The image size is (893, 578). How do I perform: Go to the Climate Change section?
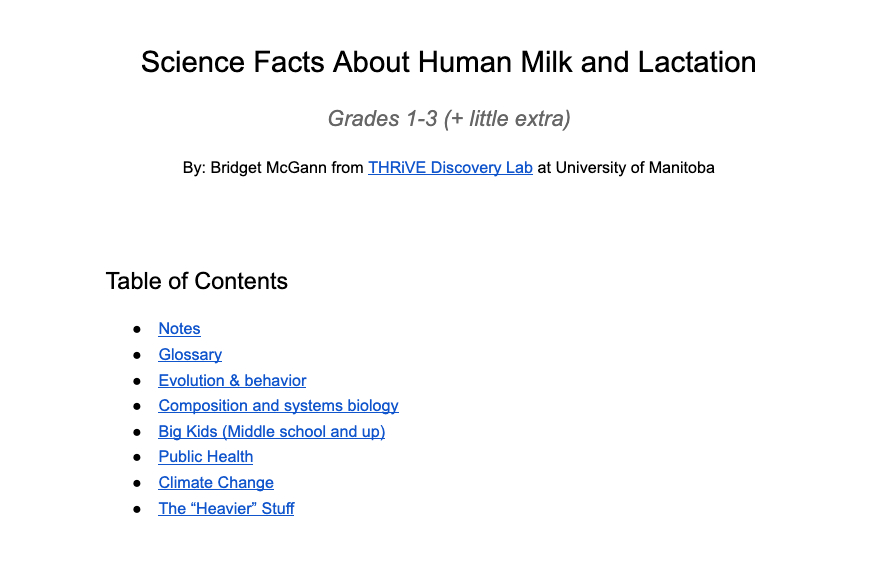pyautogui.click(x=215, y=483)
